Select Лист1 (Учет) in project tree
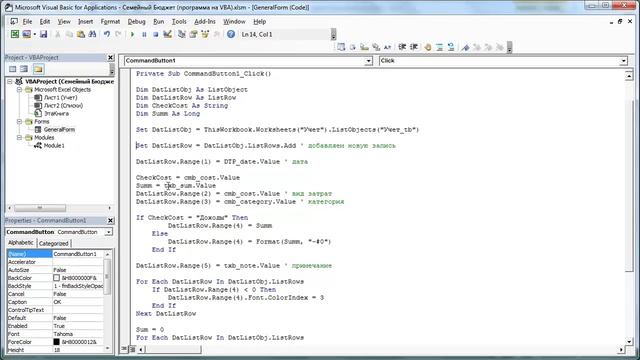Image resolution: width=640 pixels, height=360 pixels. point(60,98)
